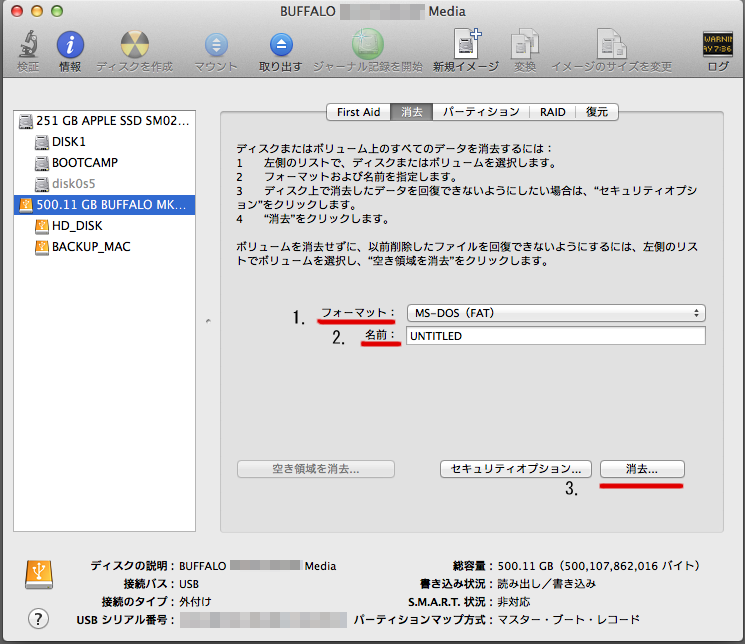Click the 接続バス value USB

click(x=189, y=584)
